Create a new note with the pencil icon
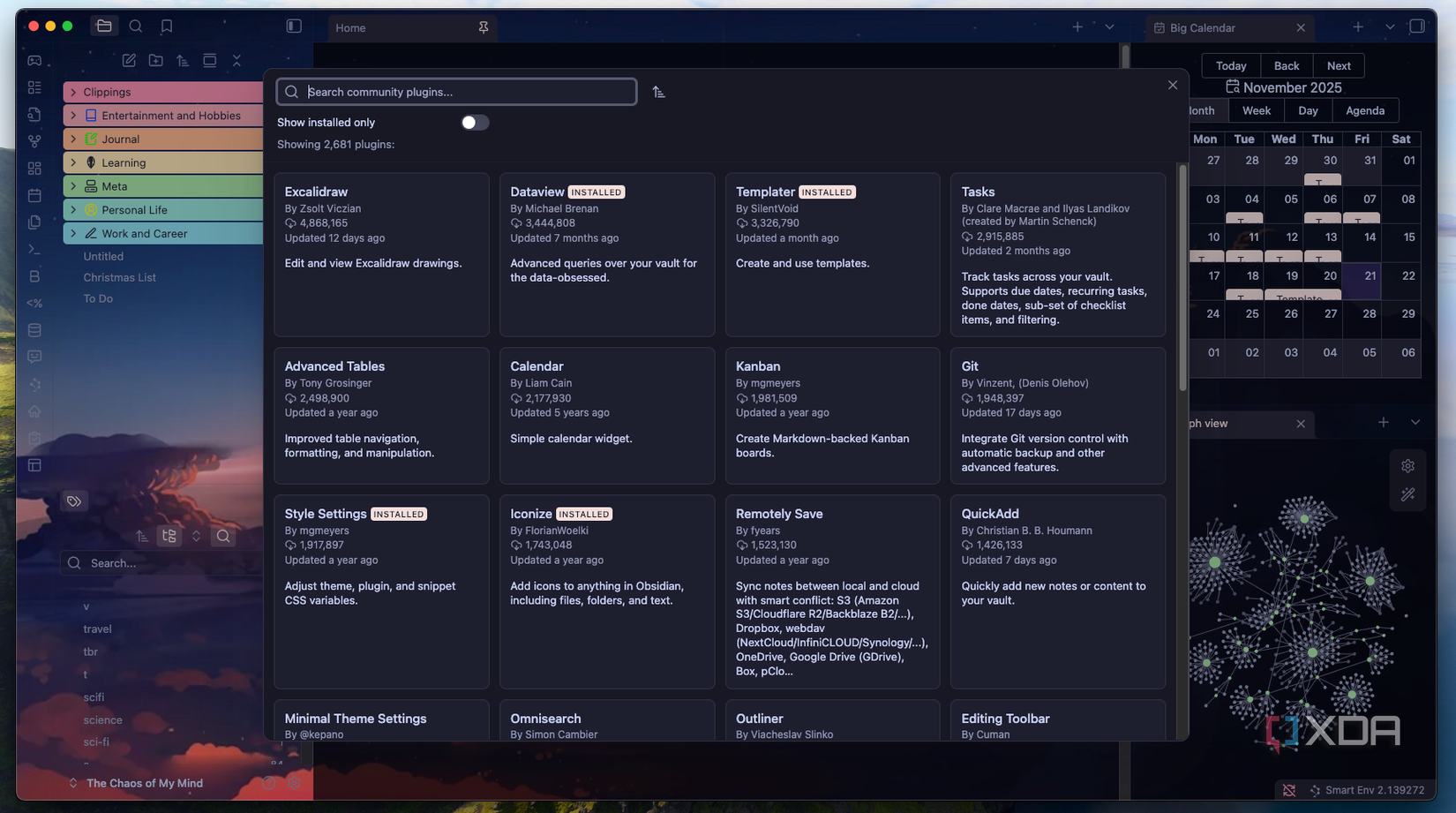Image resolution: width=1456 pixels, height=813 pixels. pos(129,60)
